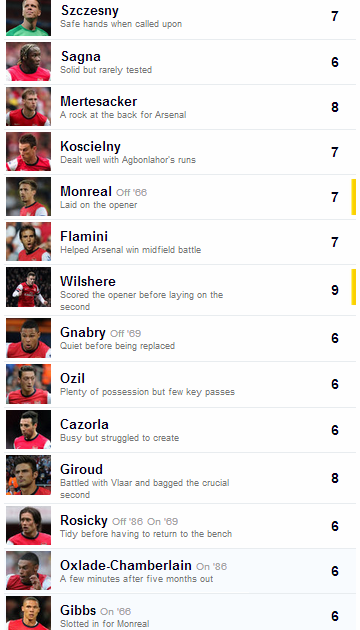Open Mertesacker's headshot thumbnail
The width and height of the screenshot is (360, 630).
coord(28,106)
